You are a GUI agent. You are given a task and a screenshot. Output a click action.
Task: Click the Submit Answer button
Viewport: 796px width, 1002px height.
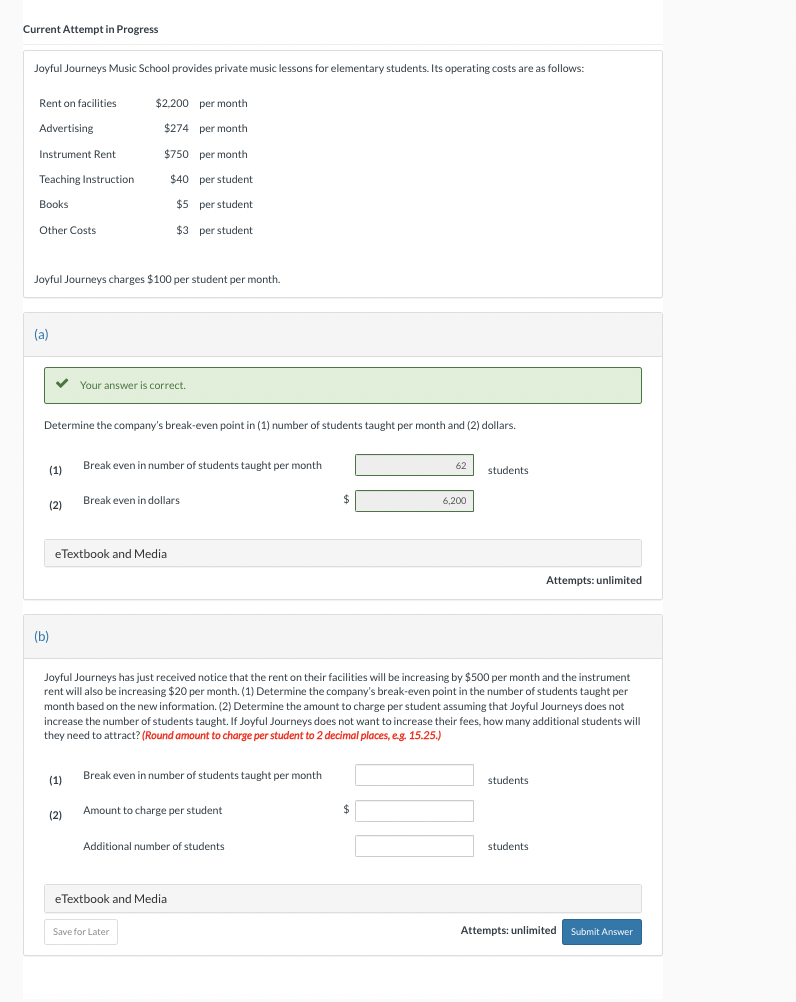click(x=601, y=931)
